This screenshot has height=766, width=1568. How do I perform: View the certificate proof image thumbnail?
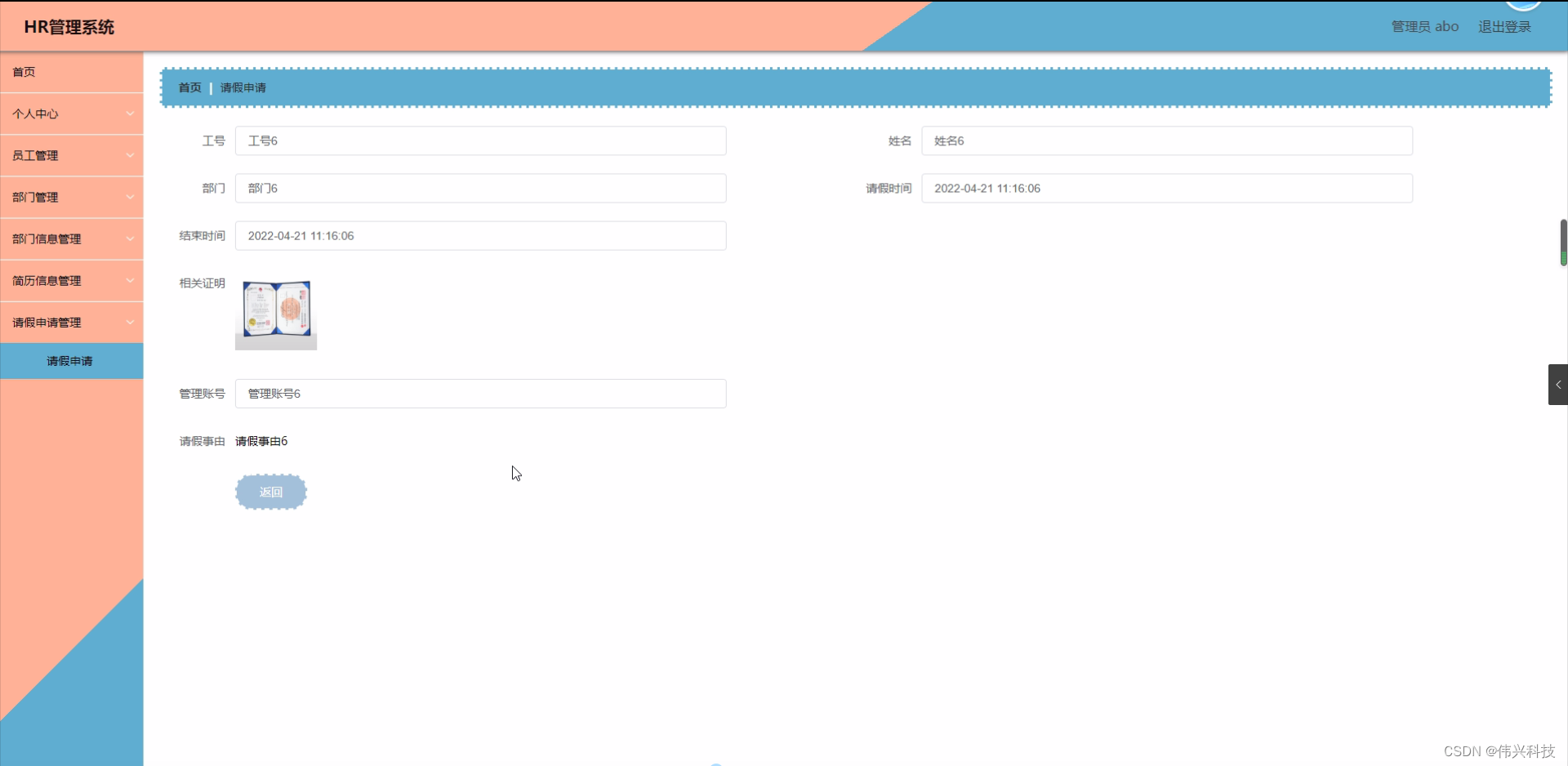tap(275, 314)
